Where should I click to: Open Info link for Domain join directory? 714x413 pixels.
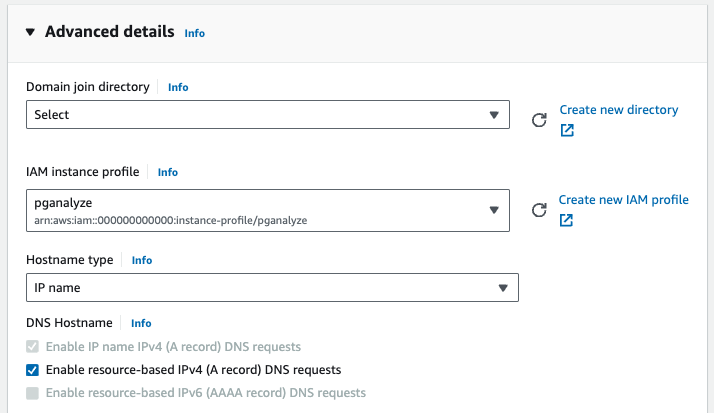178,87
